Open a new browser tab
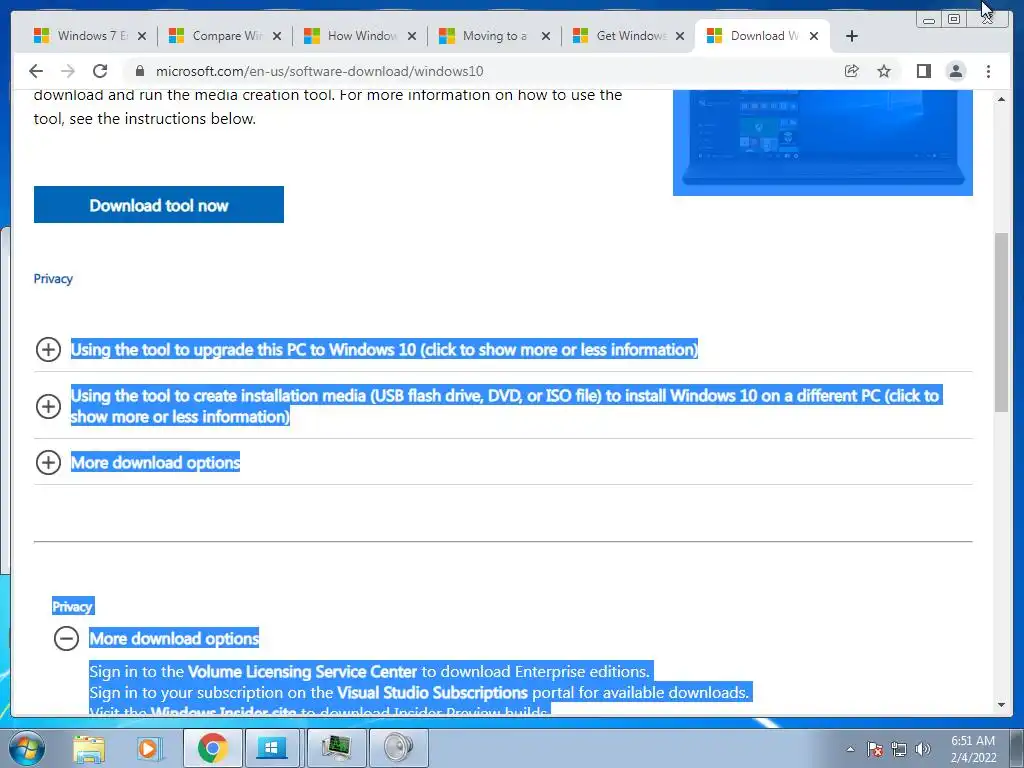The width and height of the screenshot is (1024, 768). (851, 36)
